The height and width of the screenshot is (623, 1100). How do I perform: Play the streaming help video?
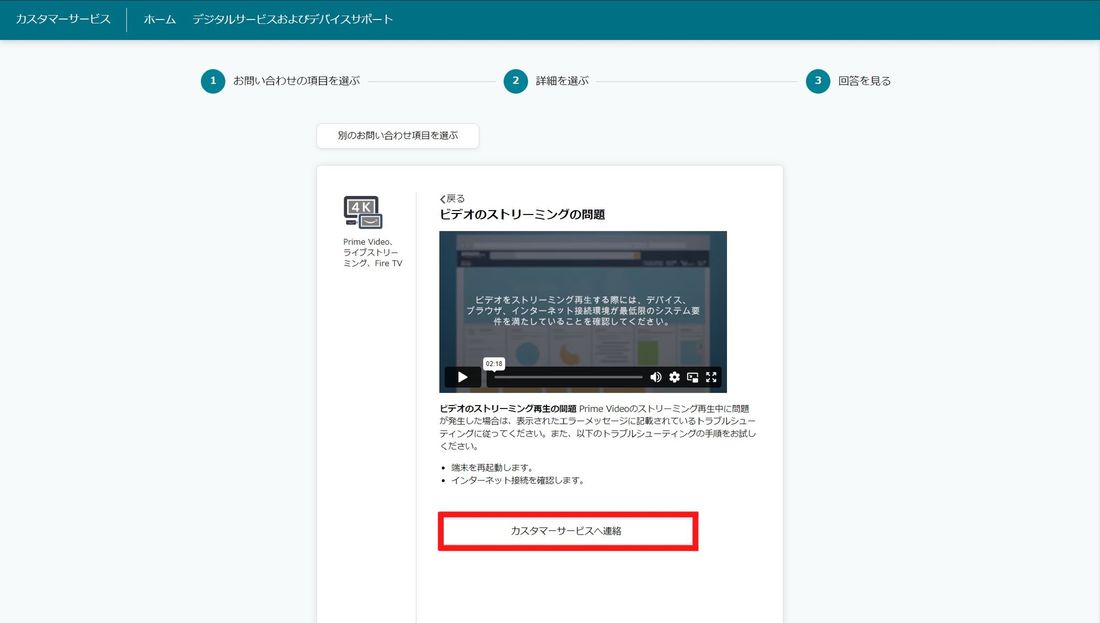tap(462, 377)
